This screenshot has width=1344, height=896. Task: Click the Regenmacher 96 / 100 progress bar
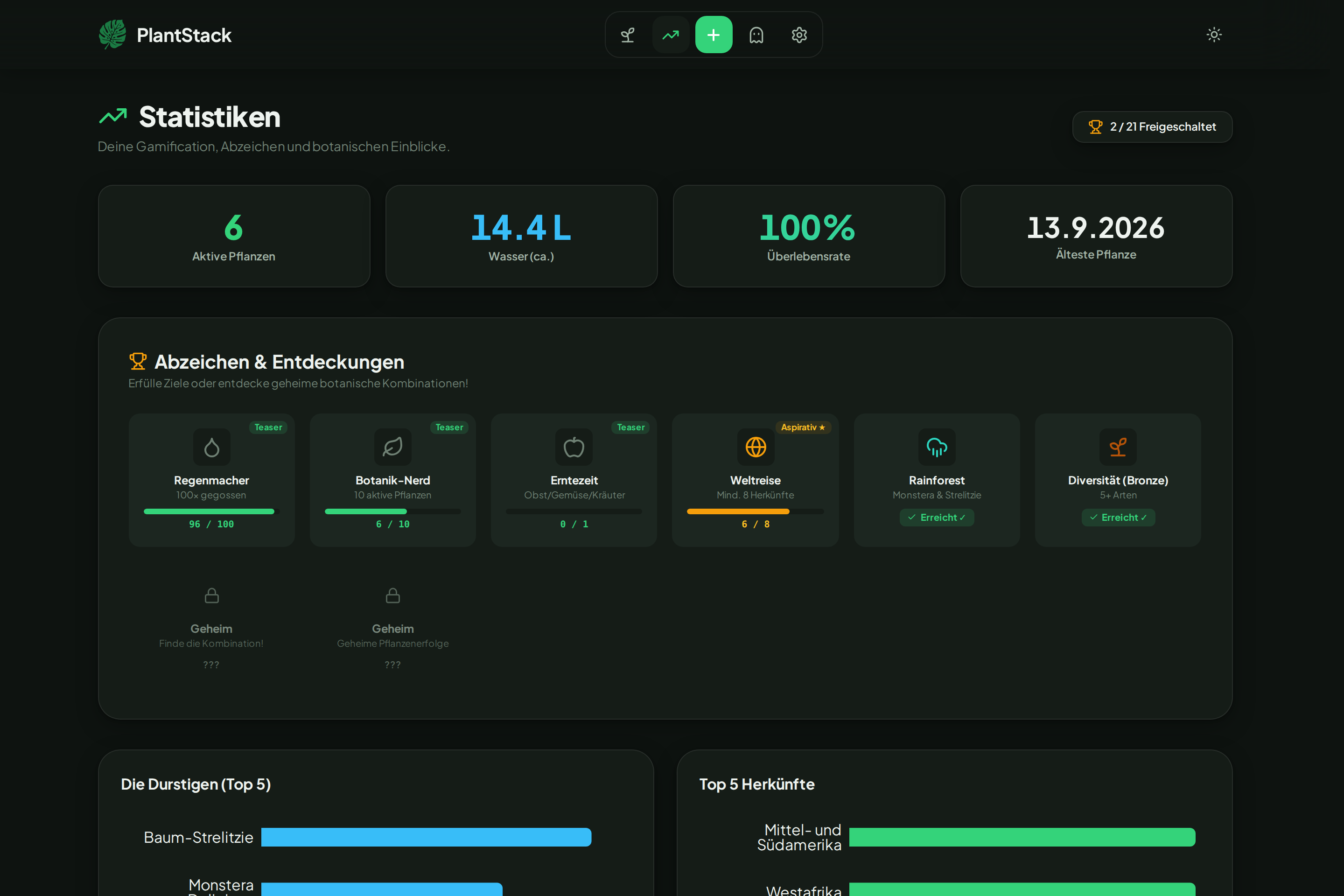tap(211, 511)
